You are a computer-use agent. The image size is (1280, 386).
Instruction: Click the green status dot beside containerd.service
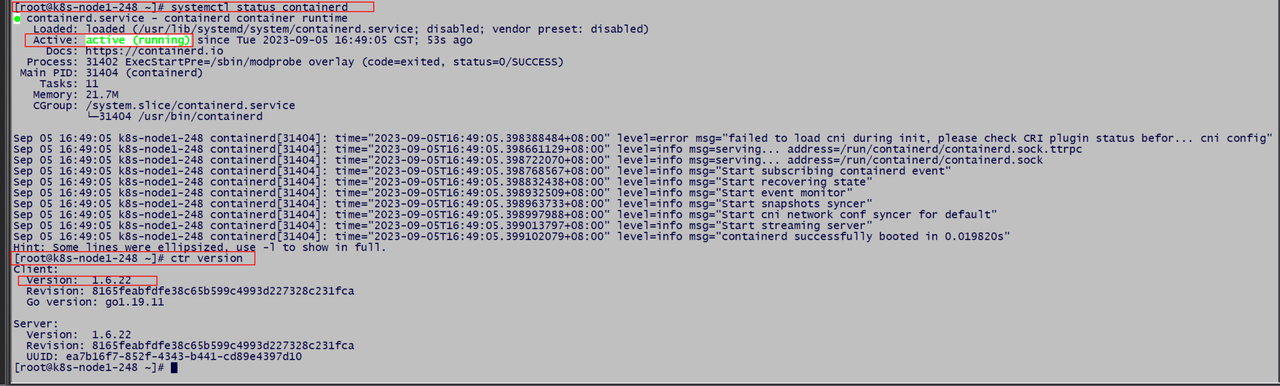18,19
